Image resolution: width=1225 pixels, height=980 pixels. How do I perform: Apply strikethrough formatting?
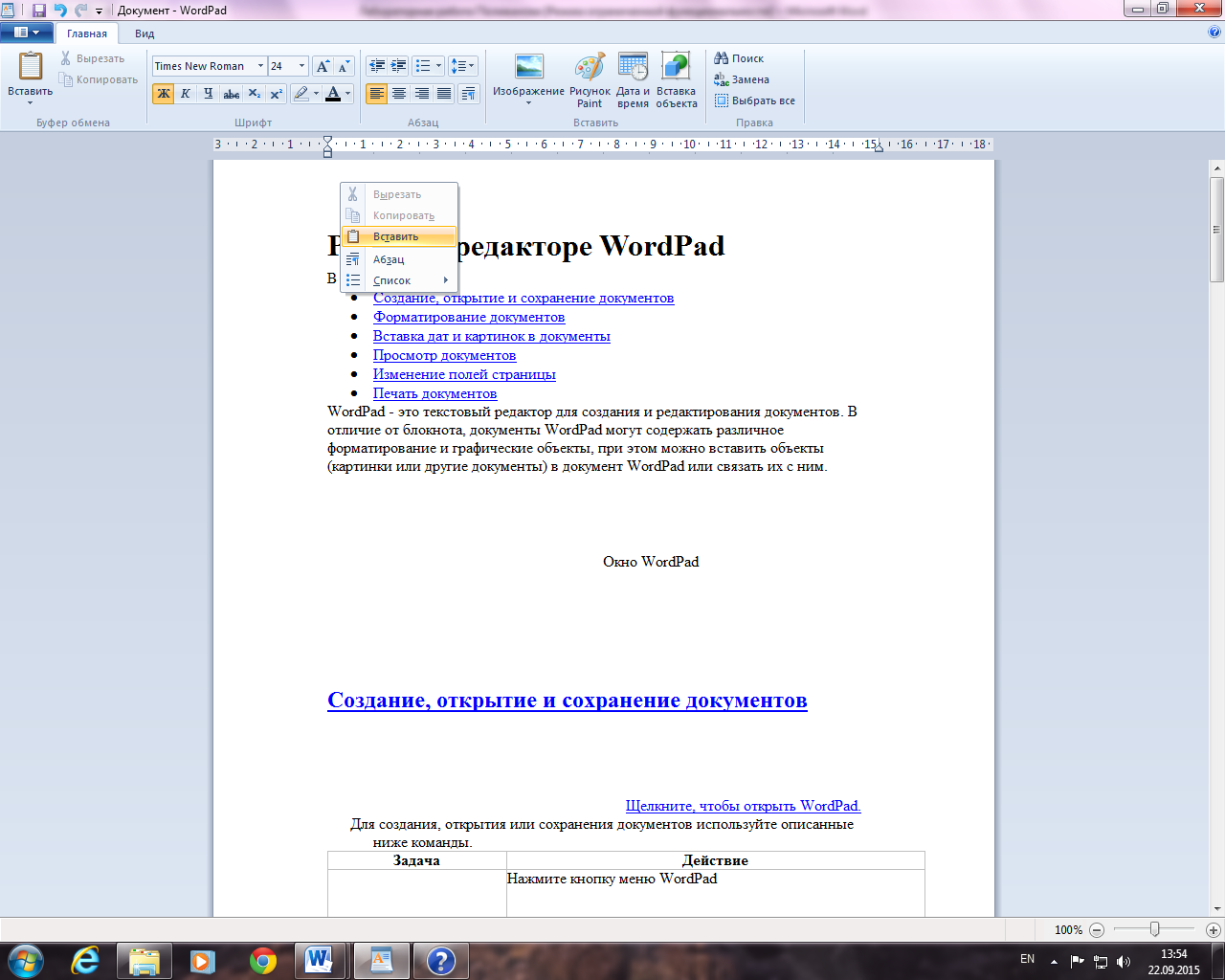(x=231, y=94)
